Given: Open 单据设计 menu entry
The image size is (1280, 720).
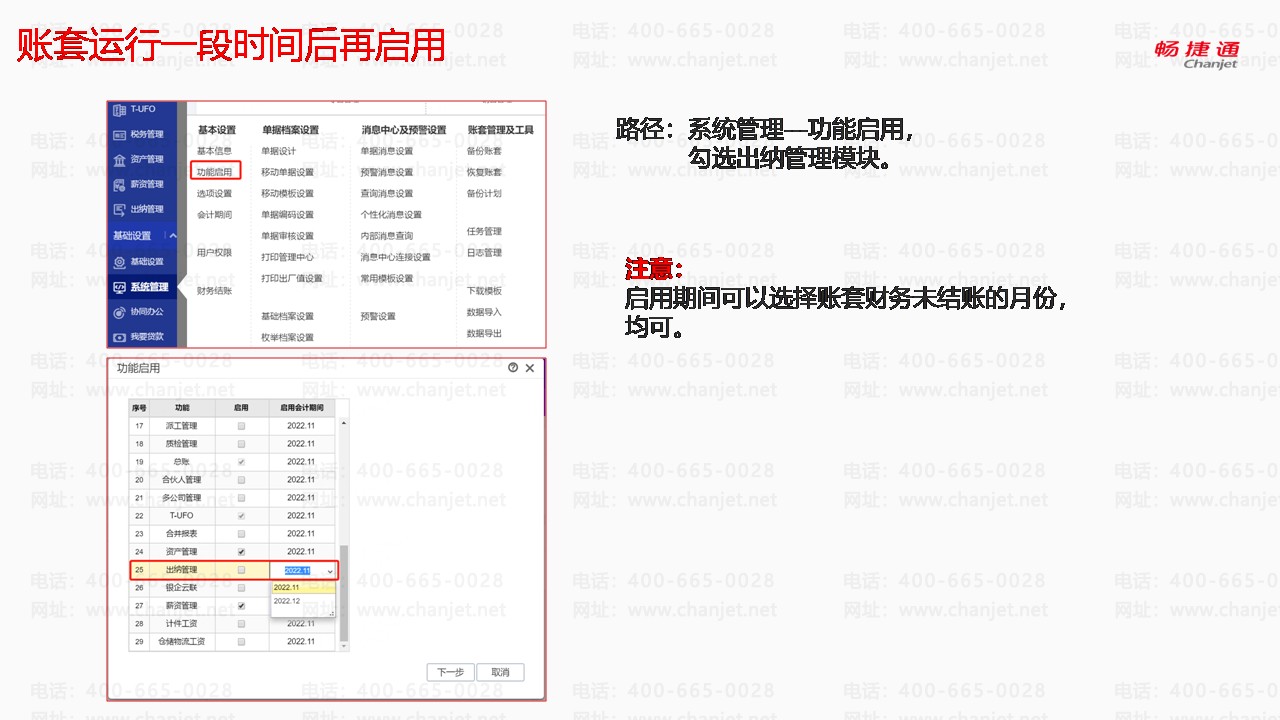Looking at the screenshot, I should pyautogui.click(x=279, y=151).
